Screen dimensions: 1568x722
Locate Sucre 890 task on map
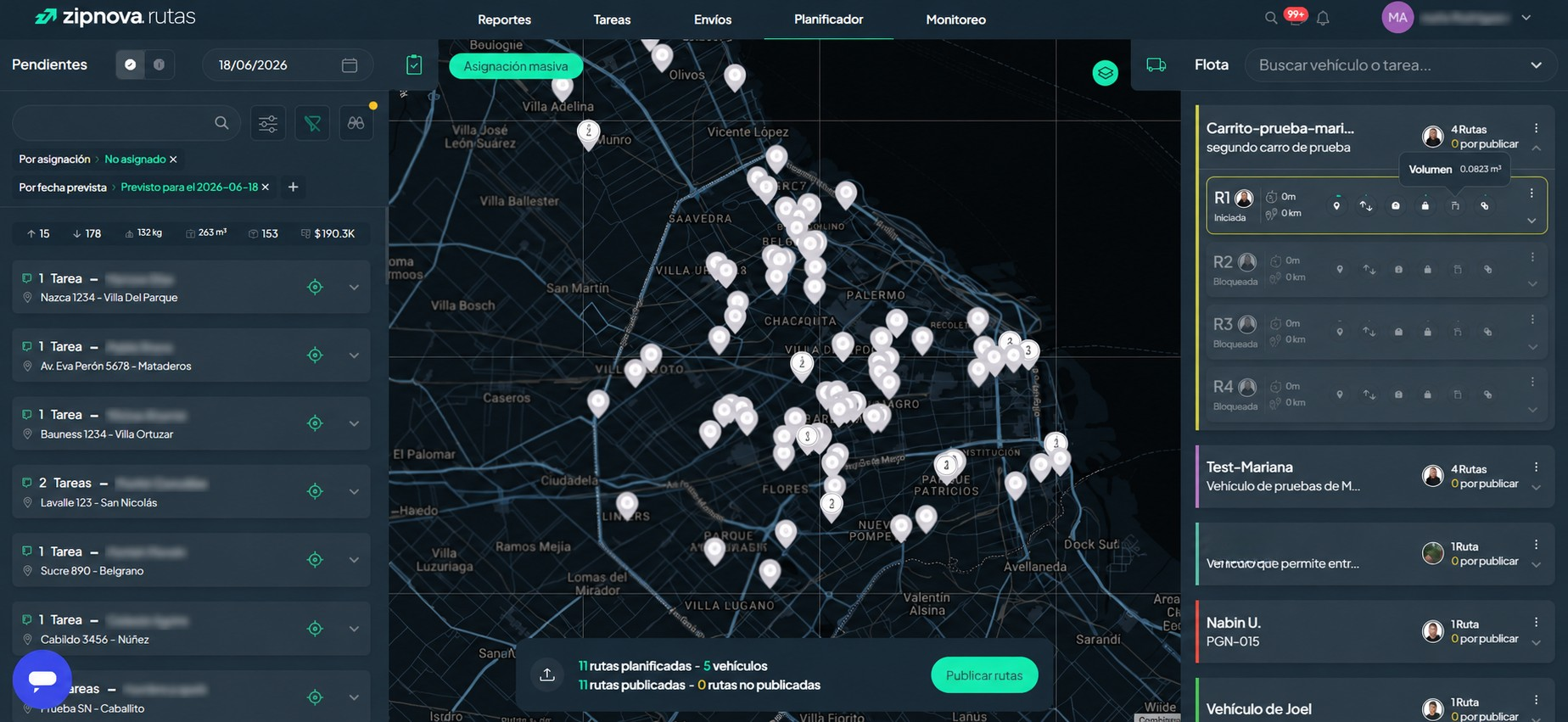315,560
